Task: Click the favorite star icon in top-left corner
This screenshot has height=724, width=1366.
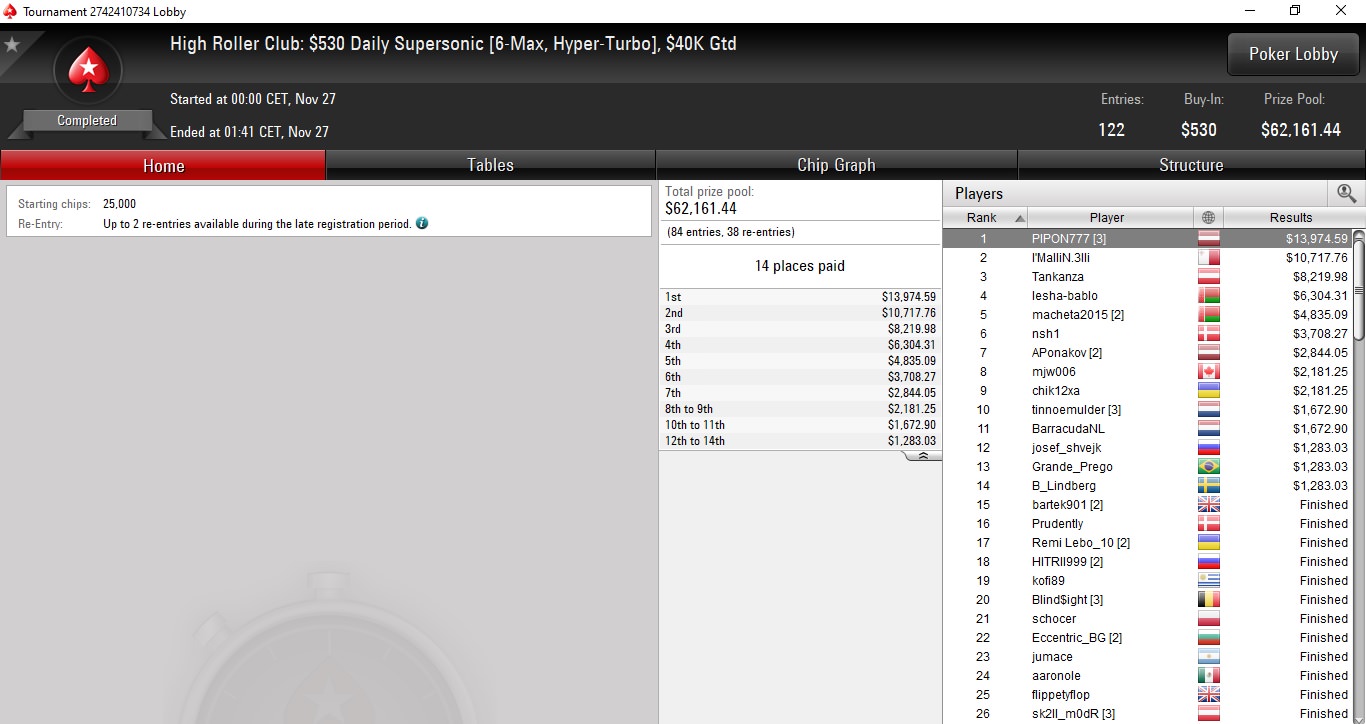Action: [12, 45]
